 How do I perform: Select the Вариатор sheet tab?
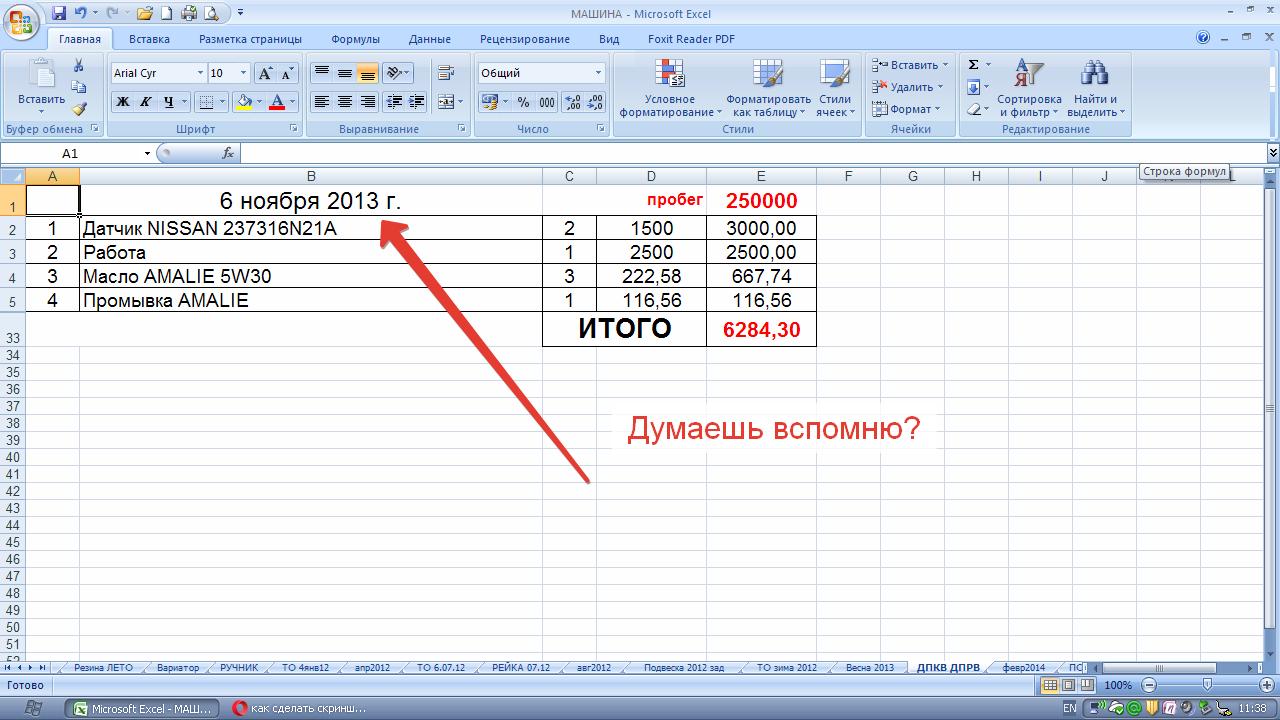coord(178,667)
